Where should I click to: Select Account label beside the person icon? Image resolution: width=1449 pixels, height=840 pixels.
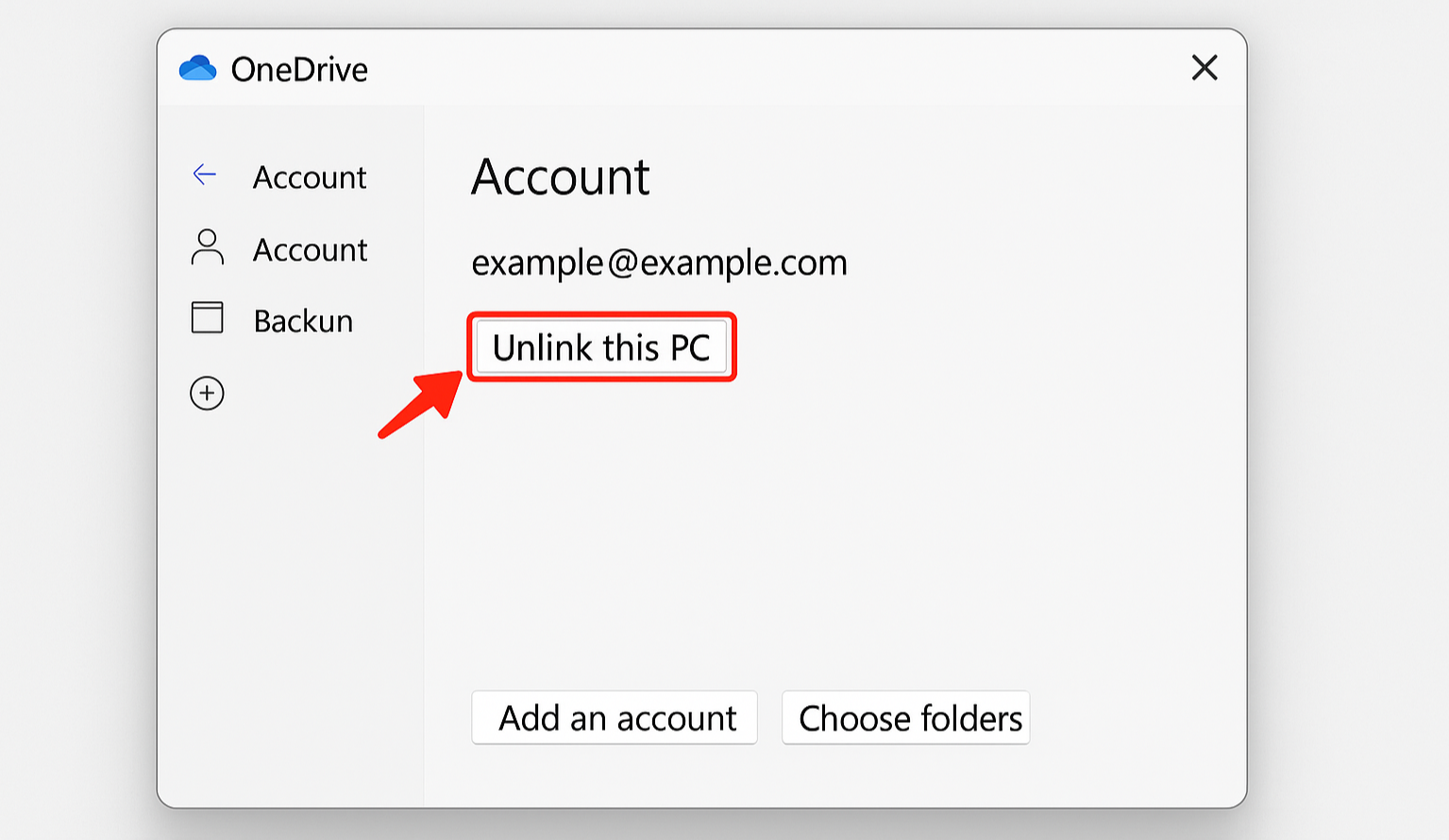310,249
